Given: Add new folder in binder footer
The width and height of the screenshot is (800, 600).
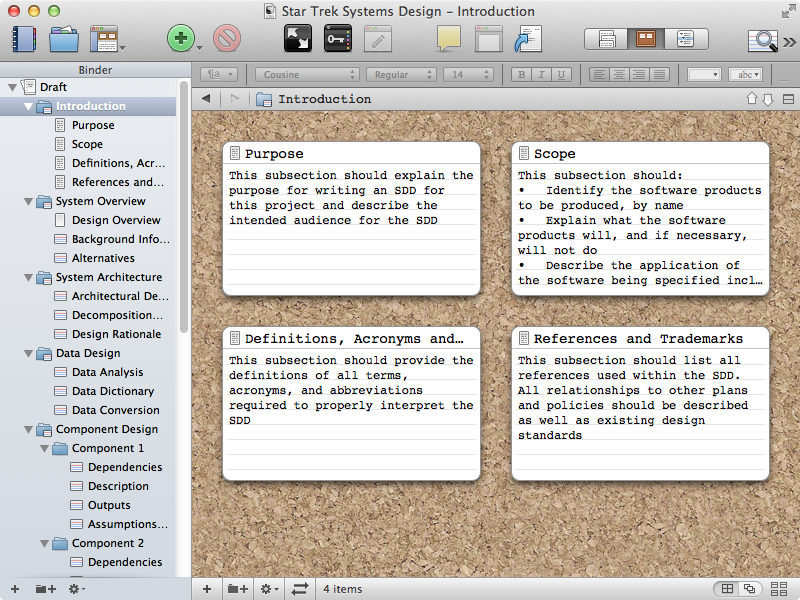Looking at the screenshot, I should 45,589.
